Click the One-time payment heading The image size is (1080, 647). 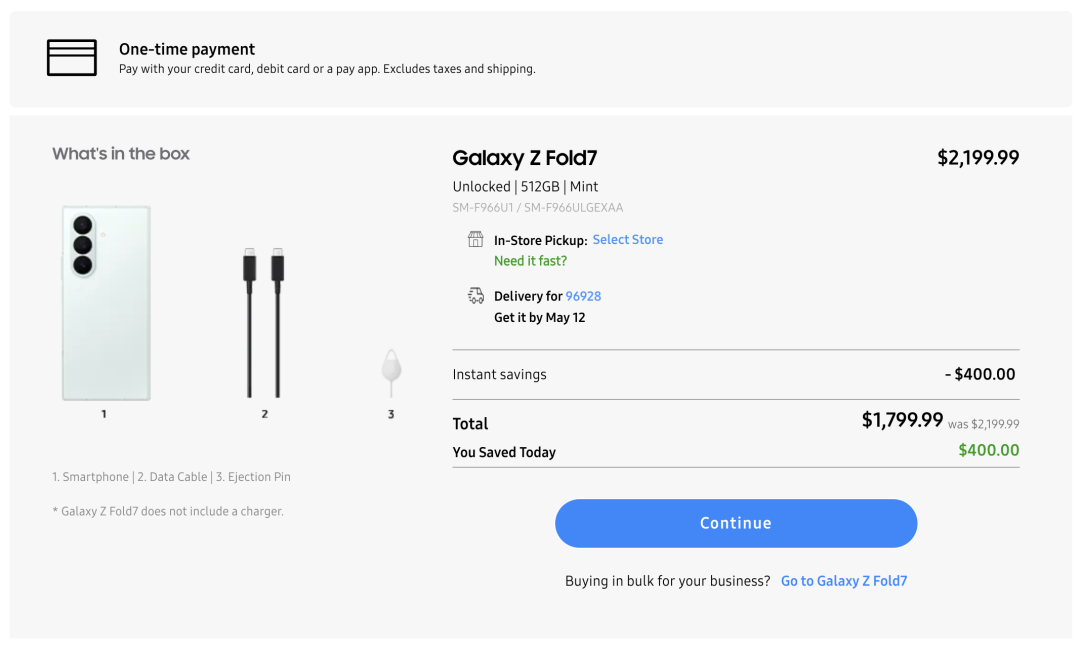coord(187,49)
